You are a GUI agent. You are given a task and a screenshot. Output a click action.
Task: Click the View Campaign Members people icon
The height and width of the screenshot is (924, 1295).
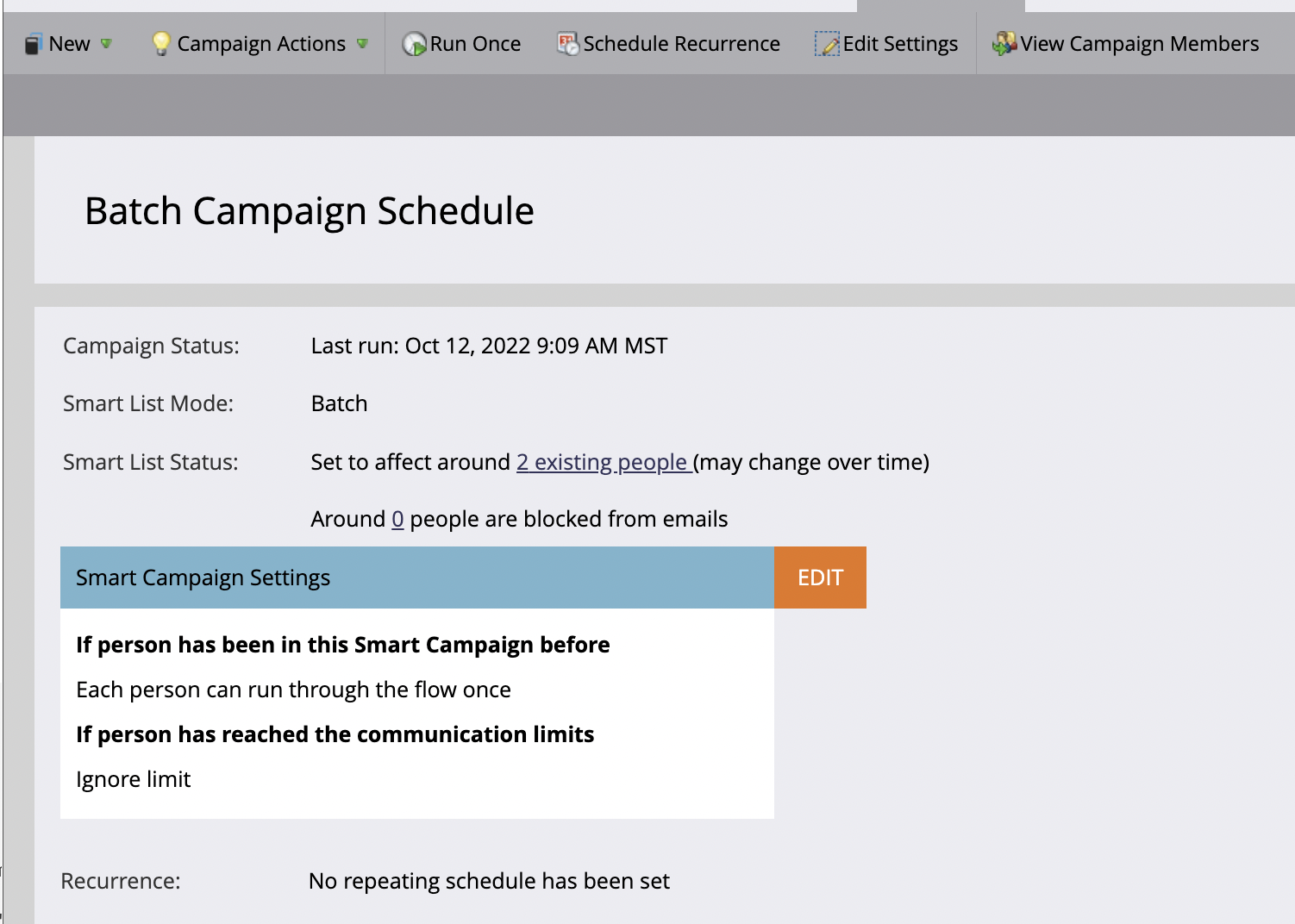(x=1004, y=44)
